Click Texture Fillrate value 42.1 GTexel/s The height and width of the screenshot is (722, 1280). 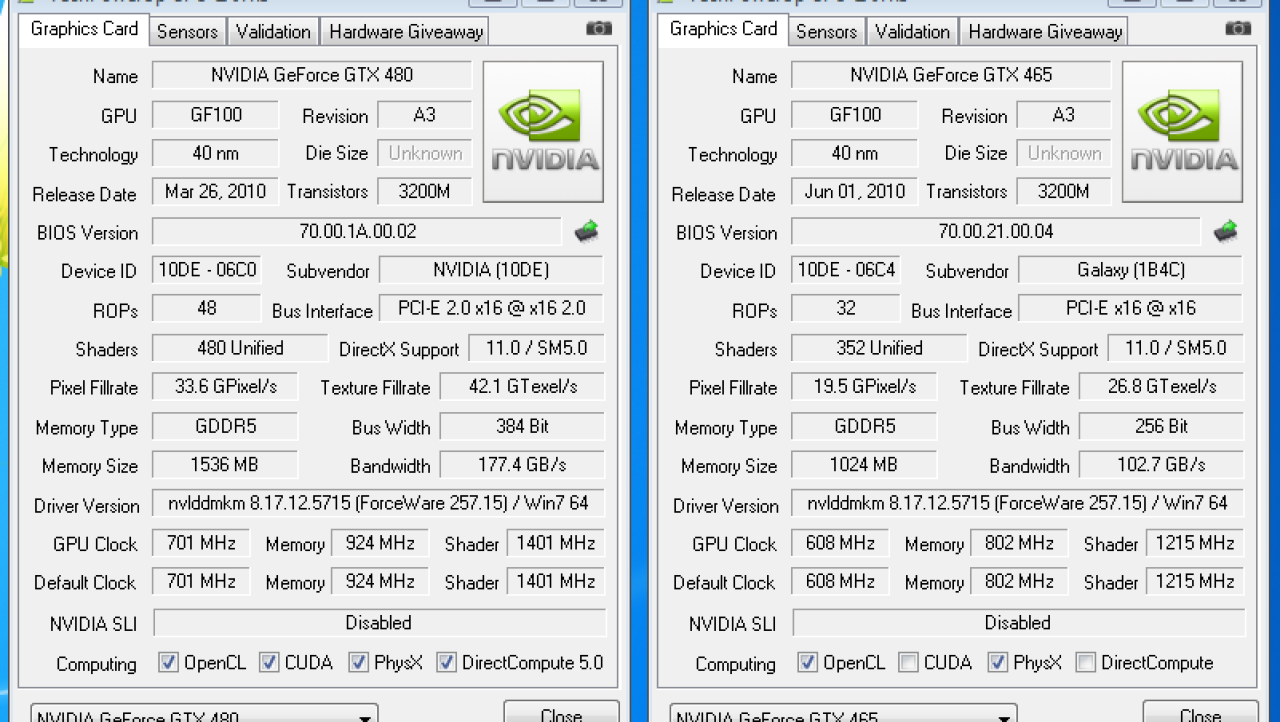[522, 386]
